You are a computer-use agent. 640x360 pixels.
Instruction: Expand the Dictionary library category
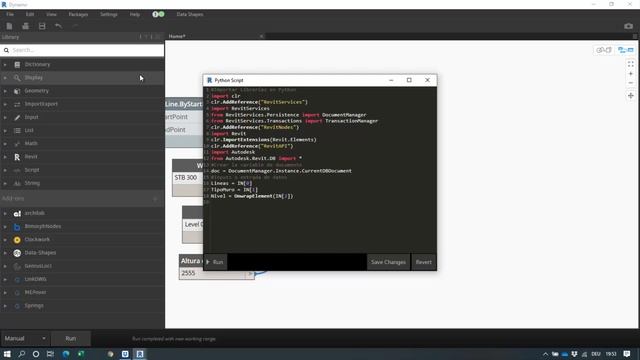5,64
